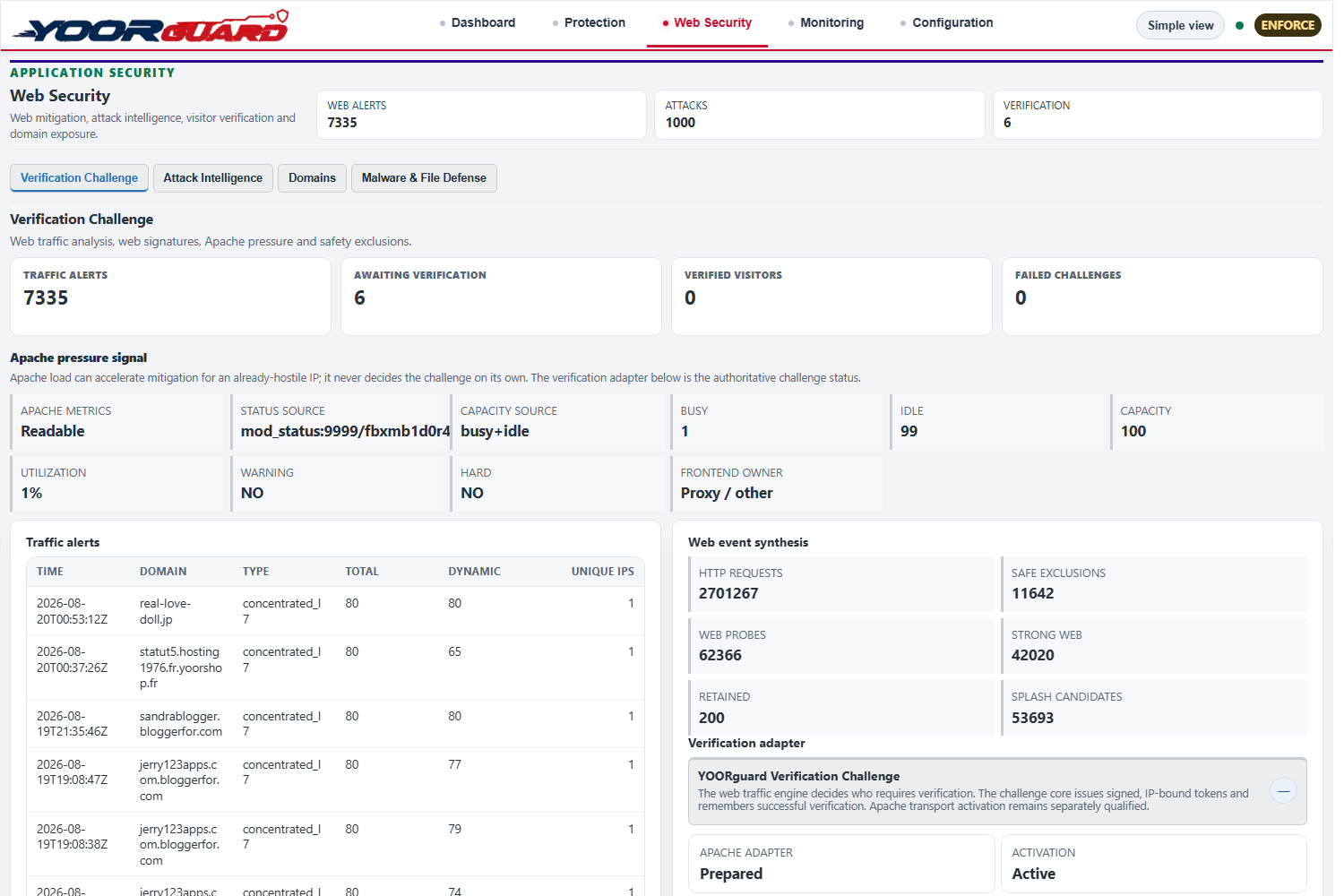Collapse the YOORguard Verification Challenge panel
Viewport: 1344px width, 896px height.
click(x=1283, y=790)
